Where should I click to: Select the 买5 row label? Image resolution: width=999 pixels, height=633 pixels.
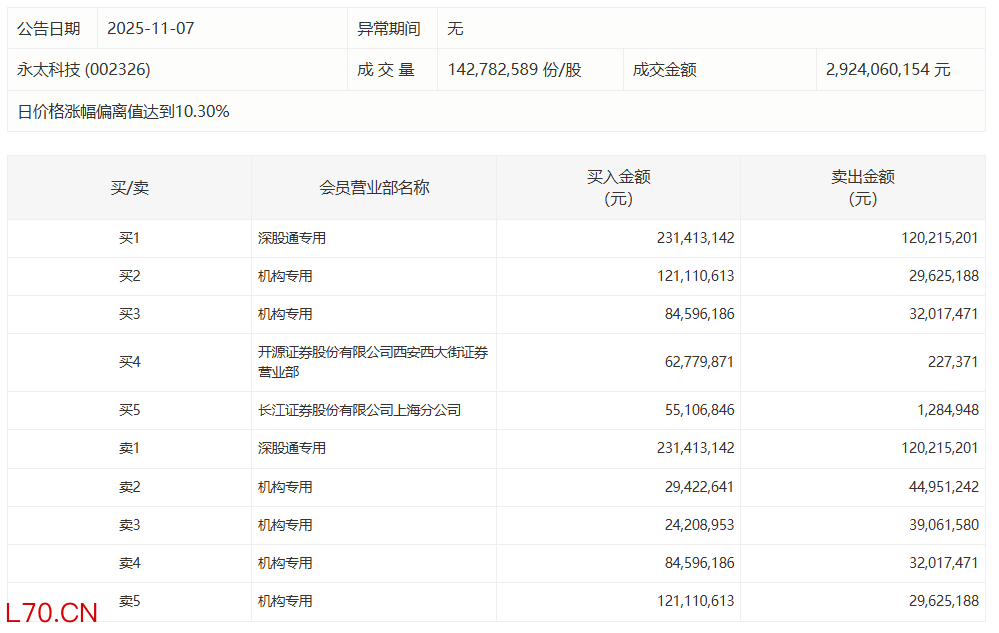tap(129, 410)
